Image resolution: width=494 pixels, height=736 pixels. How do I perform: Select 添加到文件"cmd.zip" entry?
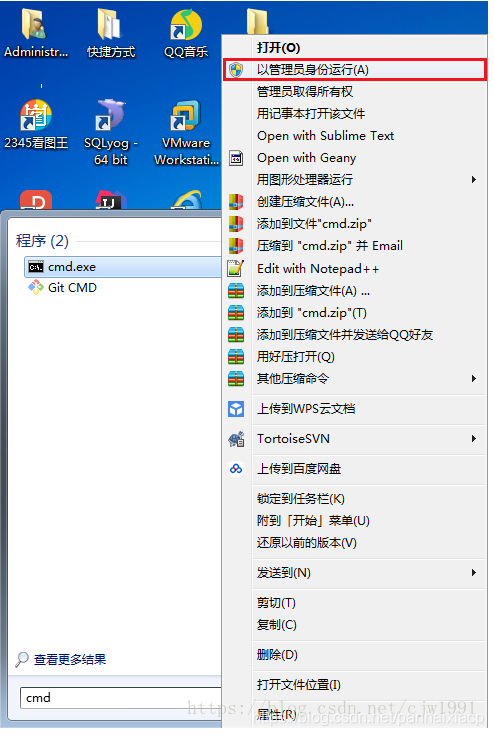357,226
